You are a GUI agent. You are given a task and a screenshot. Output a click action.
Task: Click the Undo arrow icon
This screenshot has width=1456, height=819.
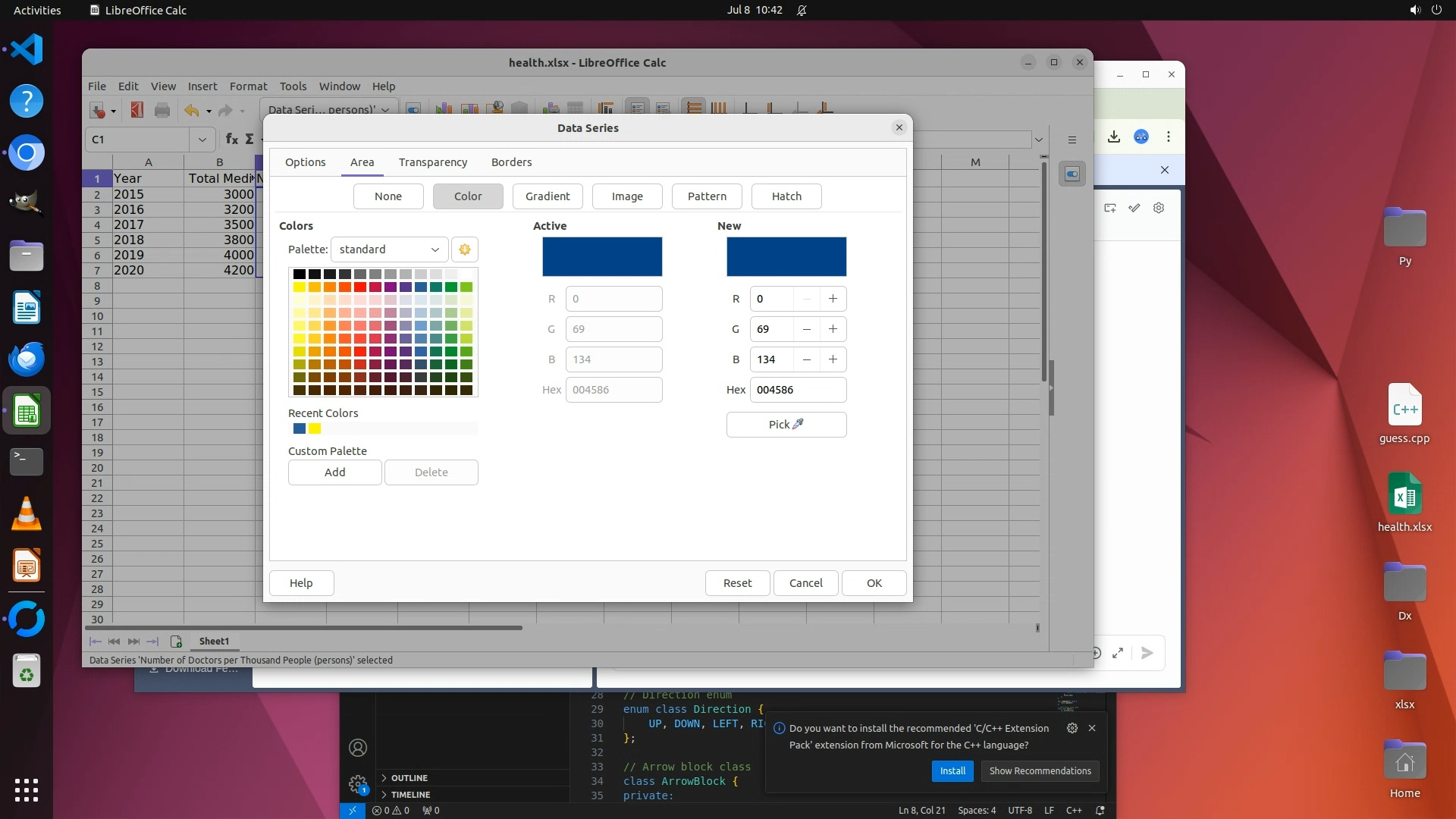pyautogui.click(x=191, y=110)
